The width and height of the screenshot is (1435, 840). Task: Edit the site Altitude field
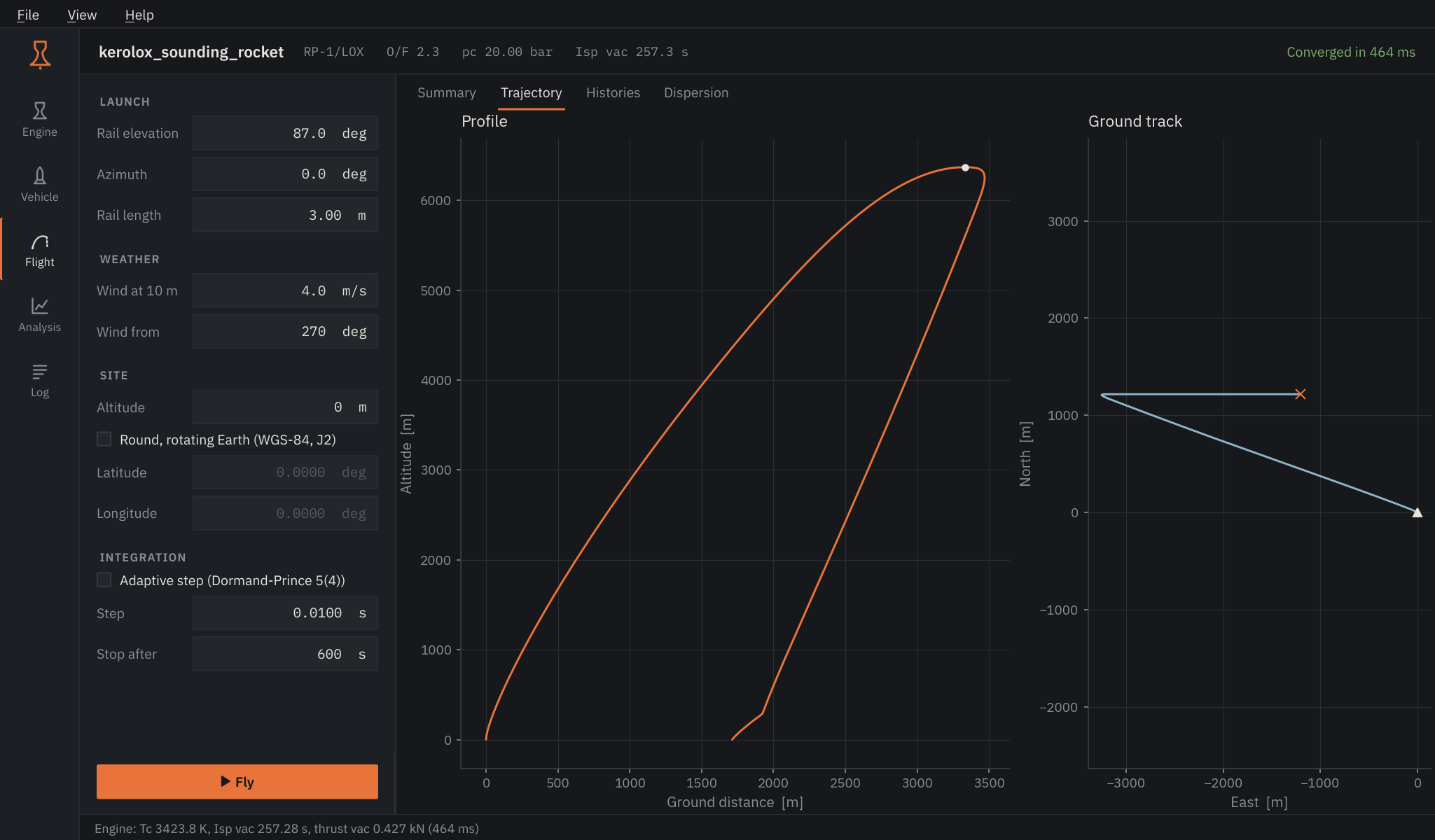pos(285,407)
